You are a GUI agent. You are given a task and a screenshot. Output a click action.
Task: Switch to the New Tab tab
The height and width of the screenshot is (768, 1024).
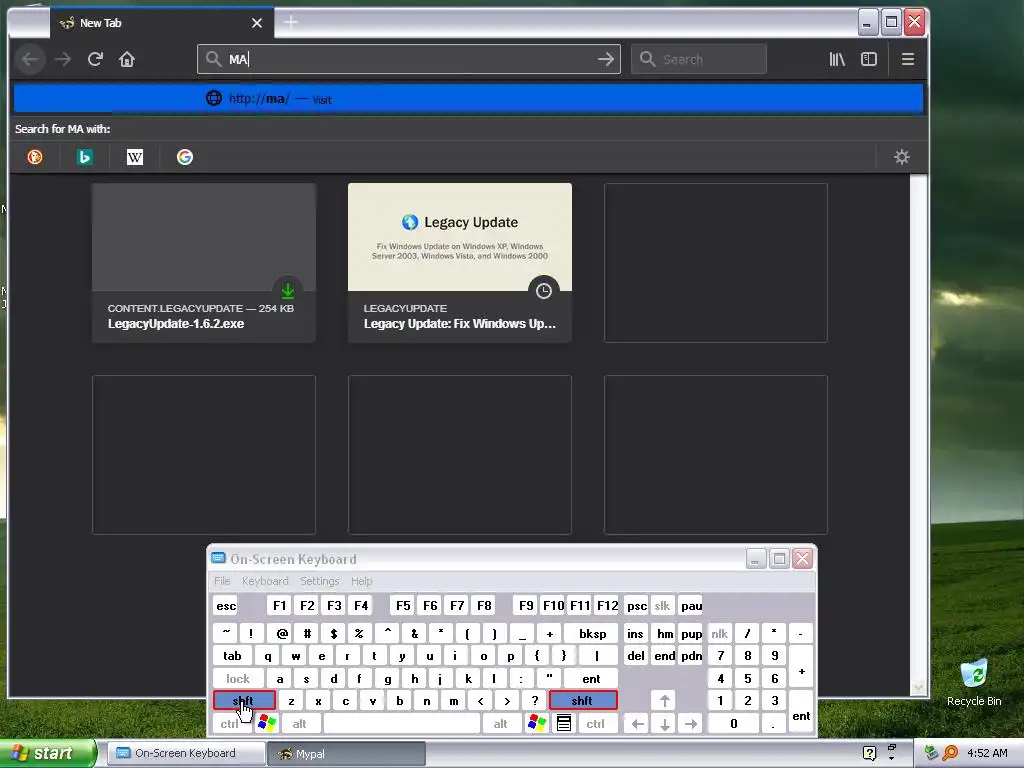tap(162, 23)
